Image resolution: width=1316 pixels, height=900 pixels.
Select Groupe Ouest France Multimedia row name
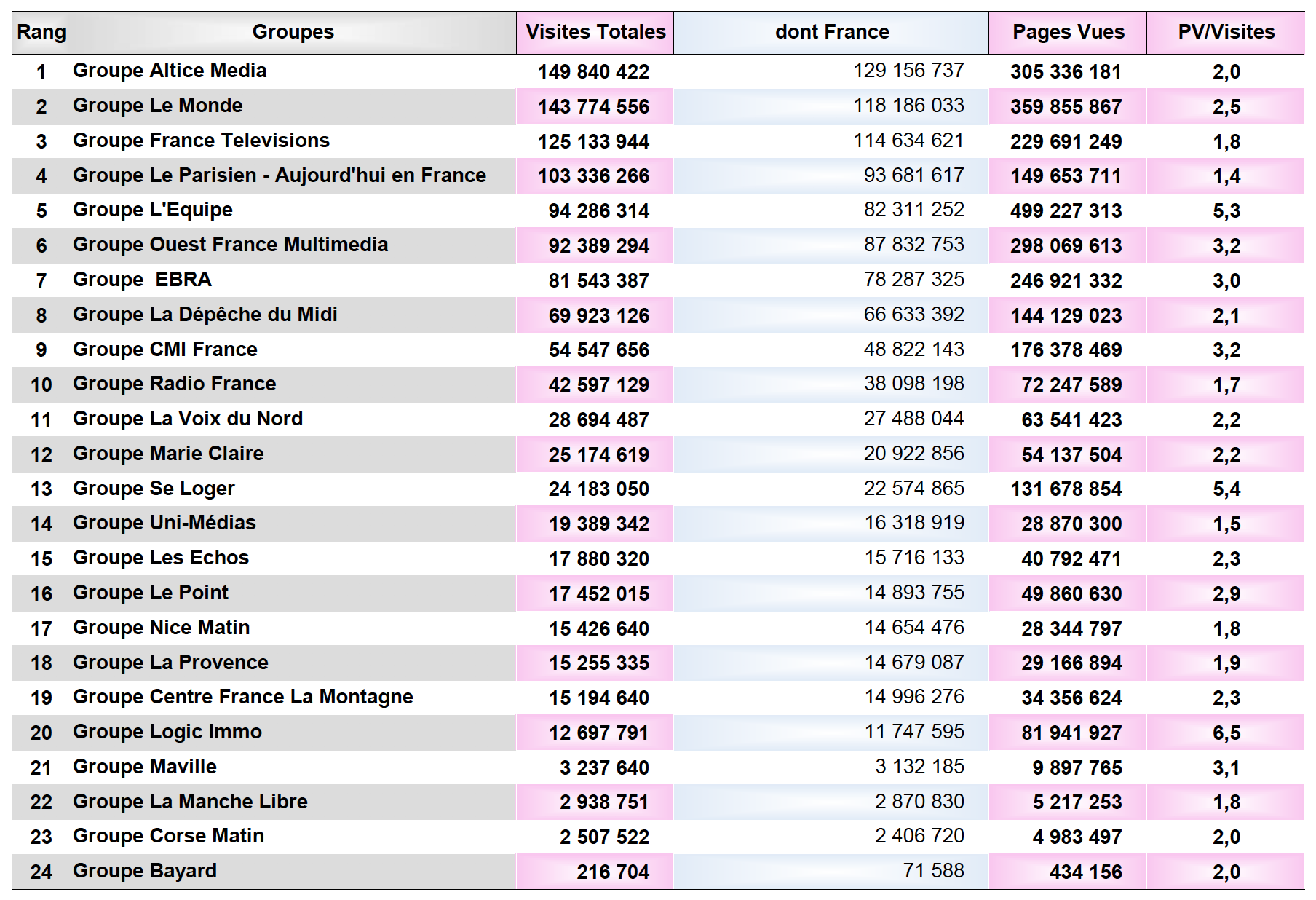point(230,245)
